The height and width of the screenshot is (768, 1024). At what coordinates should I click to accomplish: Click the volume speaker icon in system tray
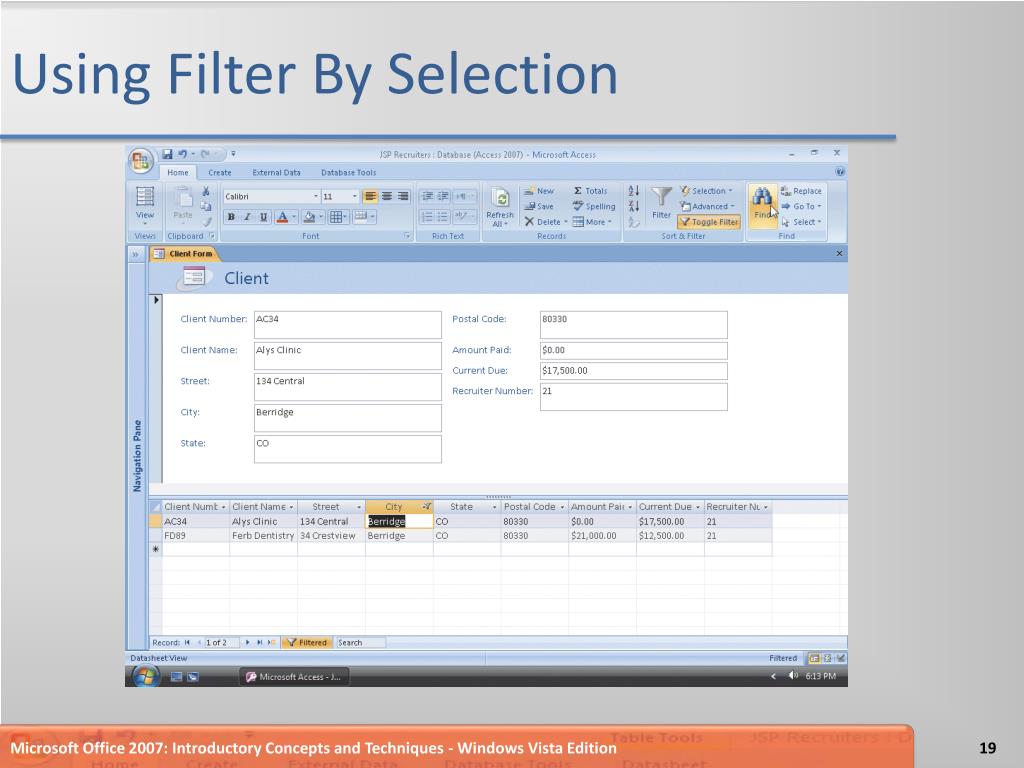[x=793, y=676]
